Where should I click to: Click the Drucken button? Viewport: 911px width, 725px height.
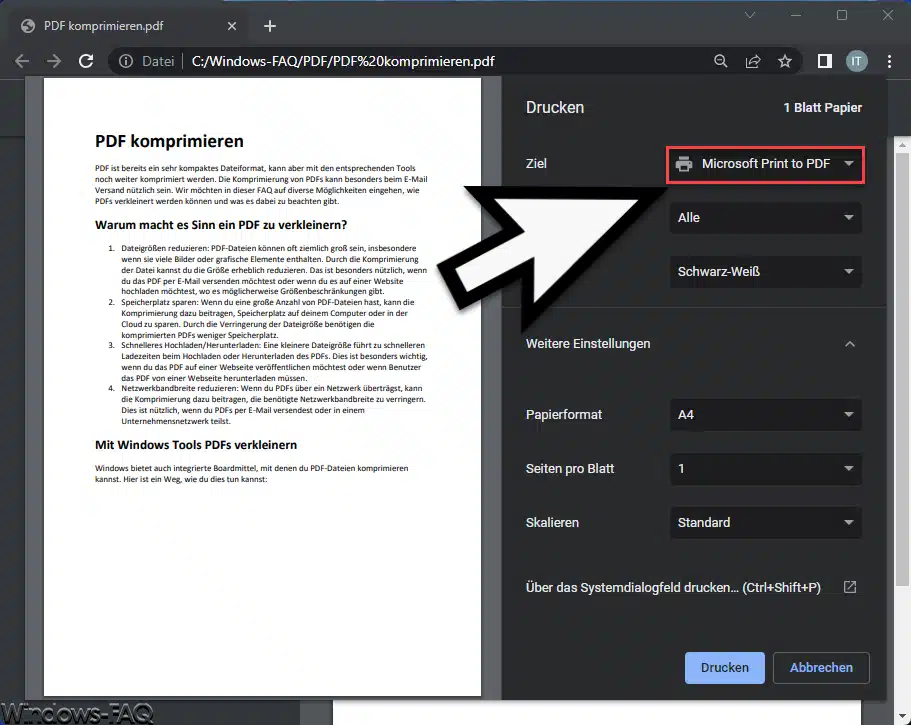tap(725, 668)
